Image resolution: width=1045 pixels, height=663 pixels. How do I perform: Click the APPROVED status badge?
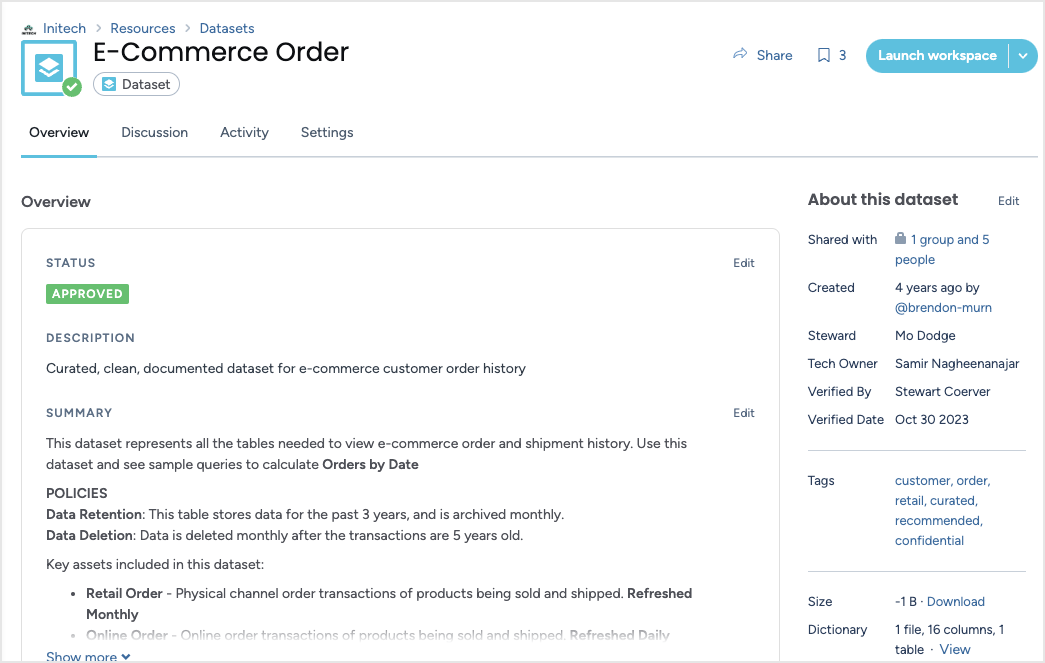(87, 294)
